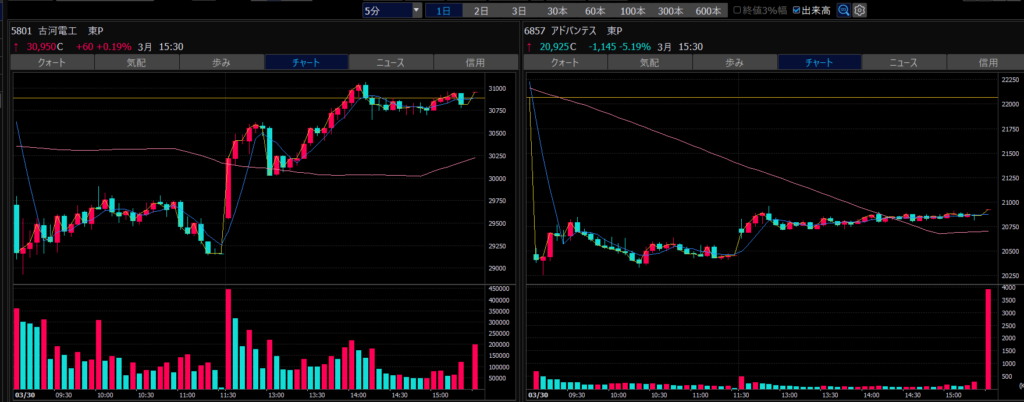This screenshot has height=402, width=1024.
Task: Open chart settings via the gear icon
Action: [x=859, y=10]
